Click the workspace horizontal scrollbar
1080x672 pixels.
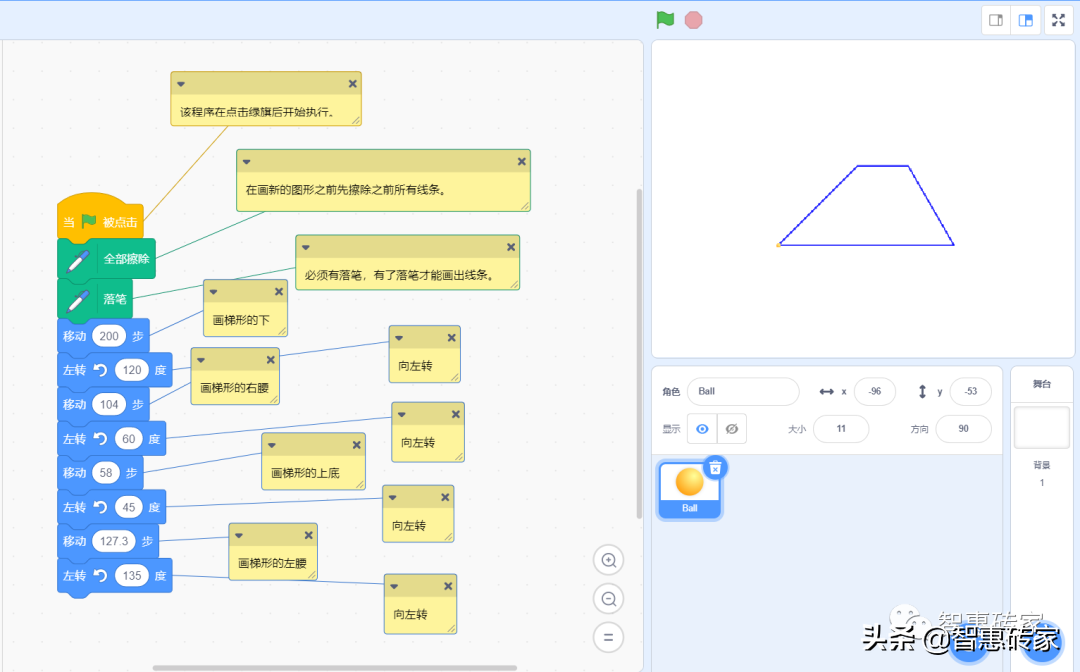coord(335,668)
